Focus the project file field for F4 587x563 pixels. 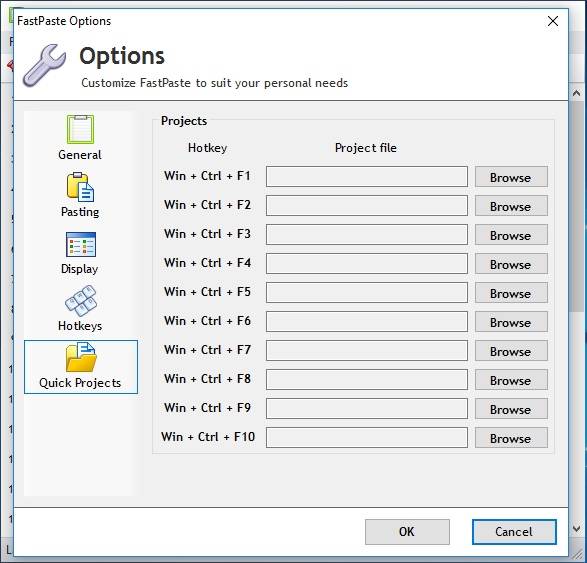367,264
